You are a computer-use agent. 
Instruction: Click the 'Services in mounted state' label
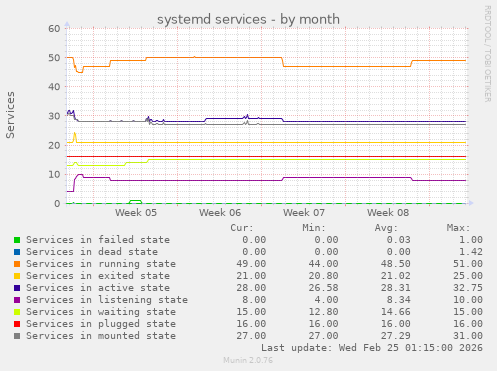pos(101,336)
